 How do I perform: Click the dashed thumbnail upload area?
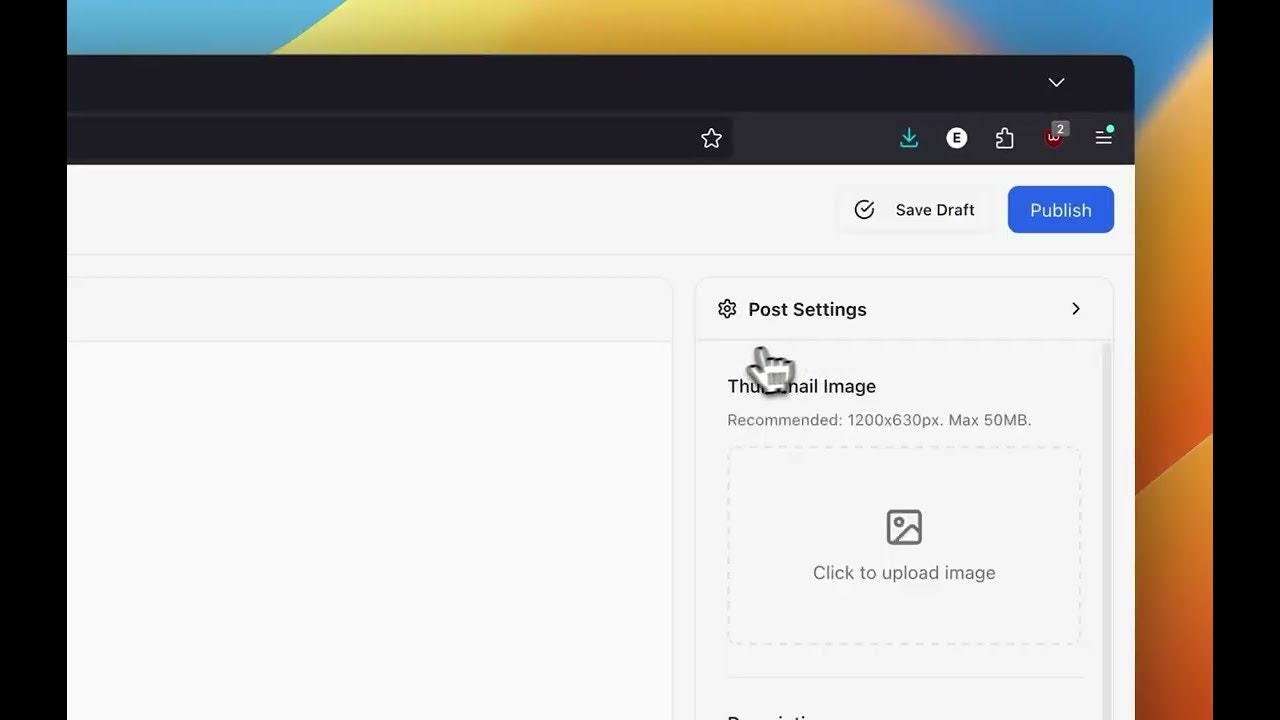pos(904,545)
